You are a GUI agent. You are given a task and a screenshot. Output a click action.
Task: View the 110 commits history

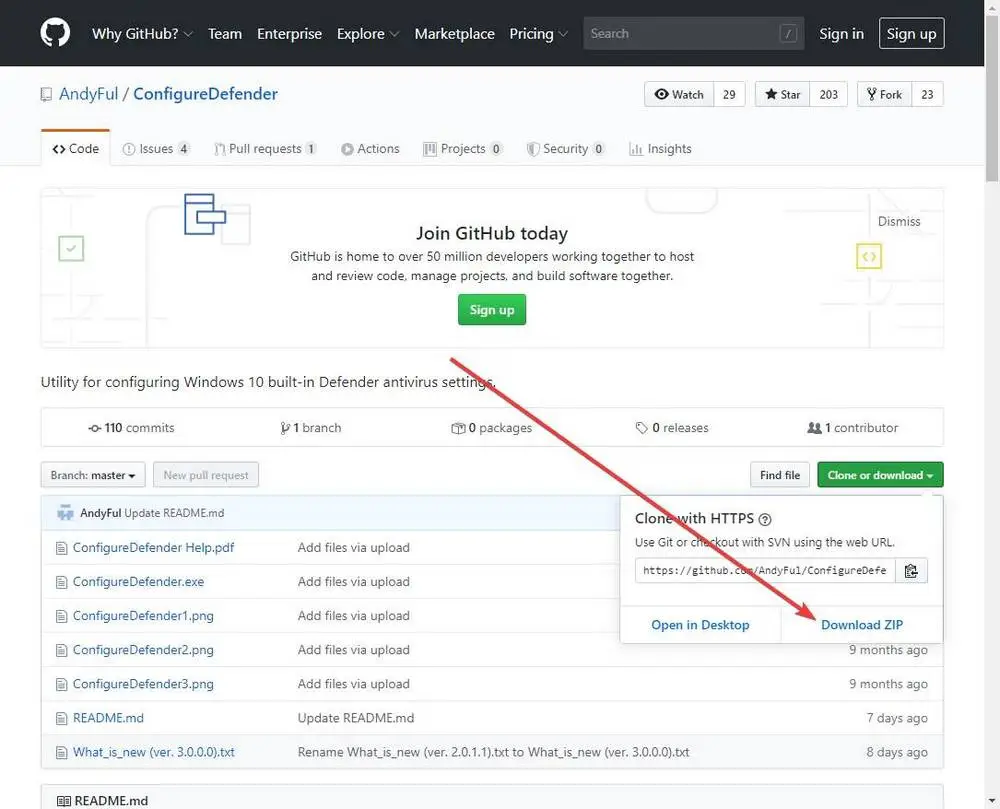pyautogui.click(x=131, y=428)
